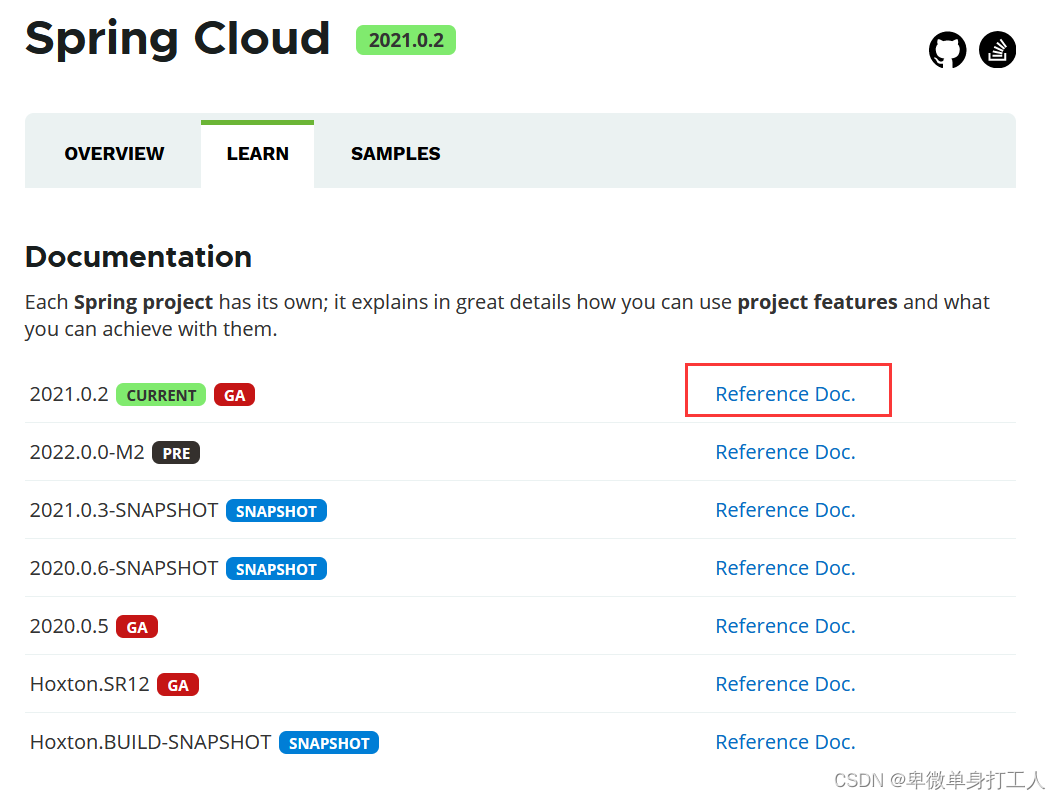Click the PRE badge next to 2022.0.0-M2
Image resolution: width=1061 pixels, height=800 pixels.
click(176, 452)
